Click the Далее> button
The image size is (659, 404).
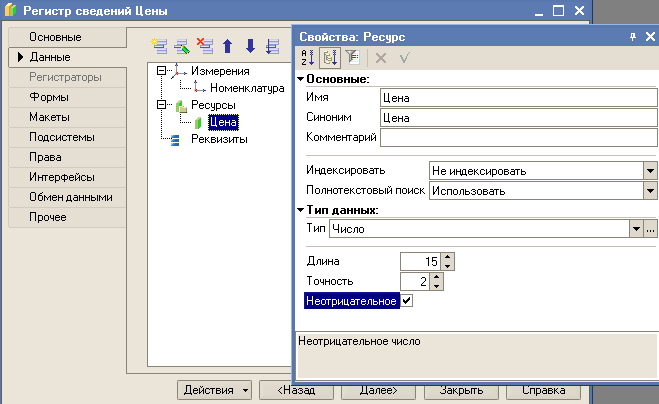coord(378,391)
